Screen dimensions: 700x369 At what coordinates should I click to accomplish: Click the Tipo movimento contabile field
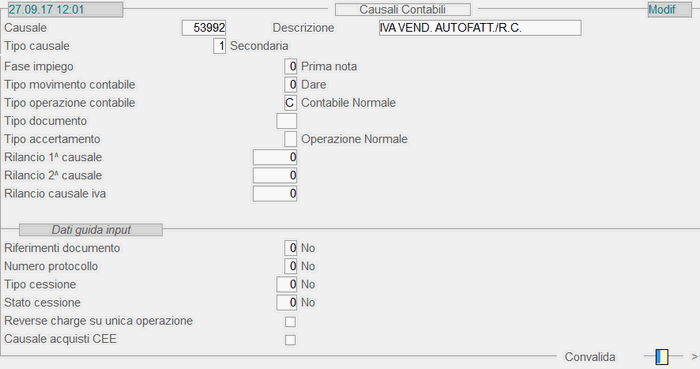click(x=291, y=84)
